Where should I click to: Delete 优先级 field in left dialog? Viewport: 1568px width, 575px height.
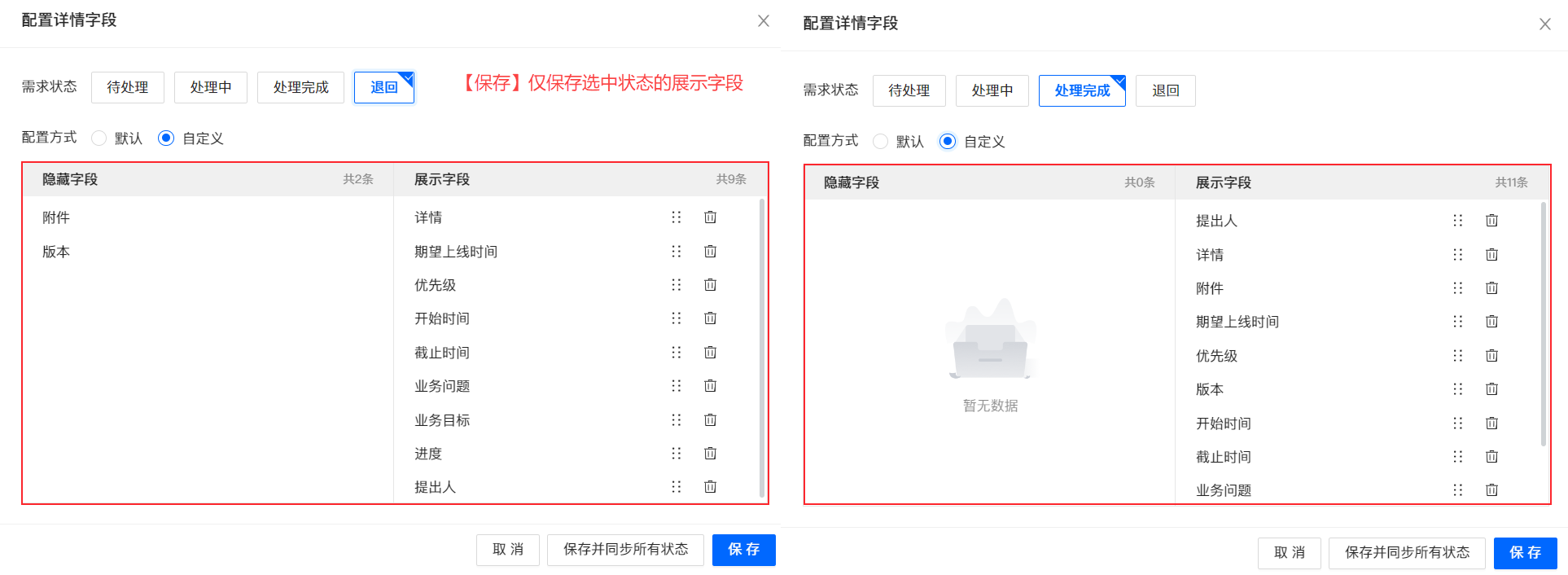(x=710, y=285)
